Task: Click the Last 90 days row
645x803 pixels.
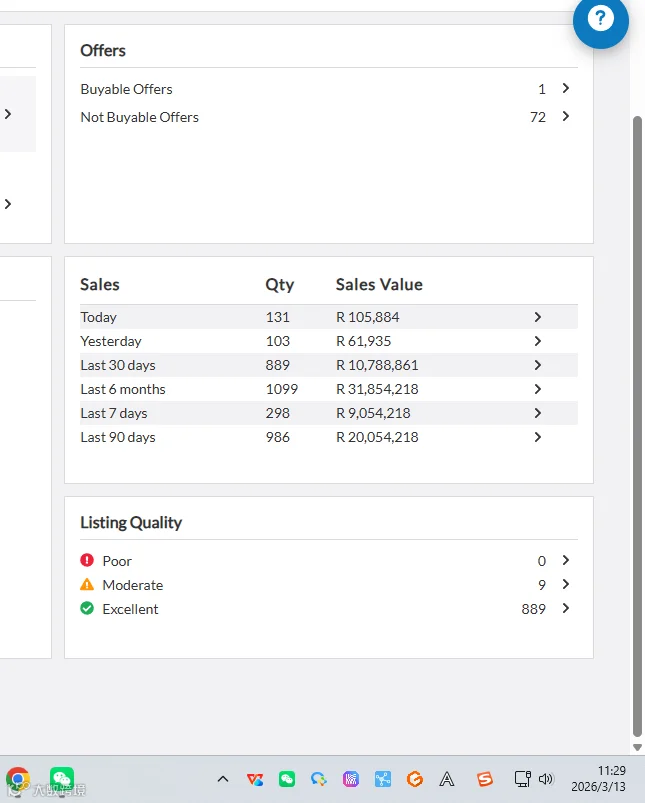Action: [x=329, y=437]
